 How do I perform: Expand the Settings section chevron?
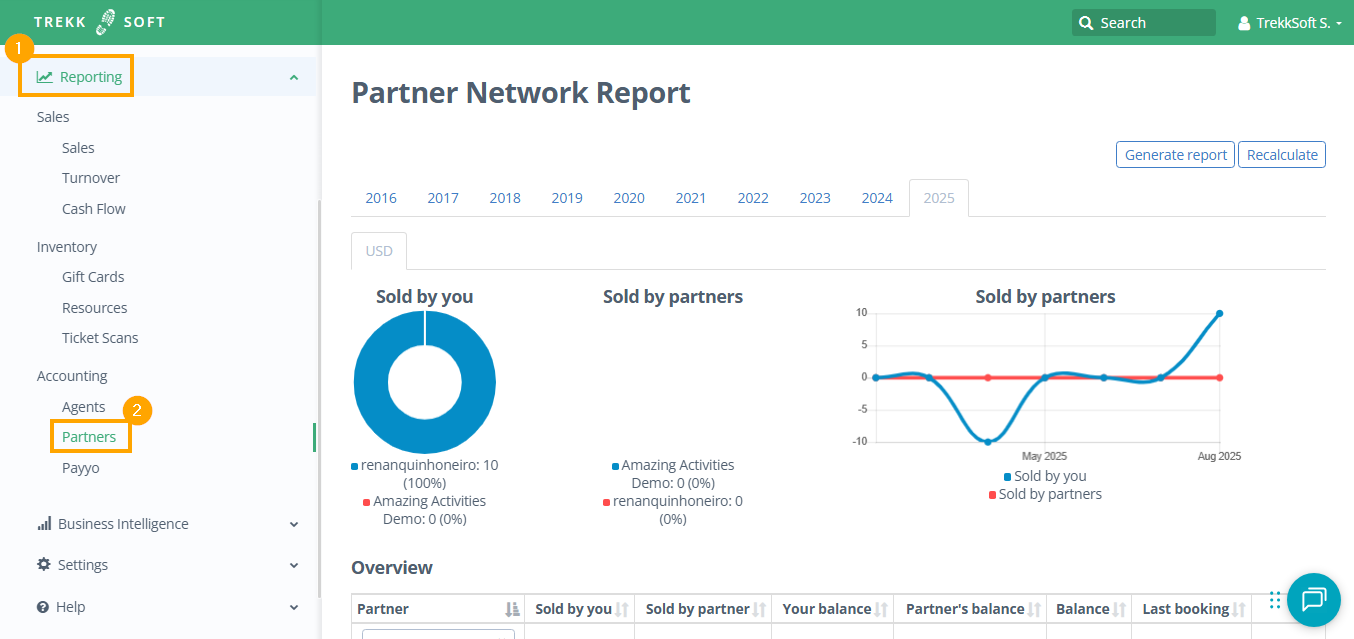293,565
